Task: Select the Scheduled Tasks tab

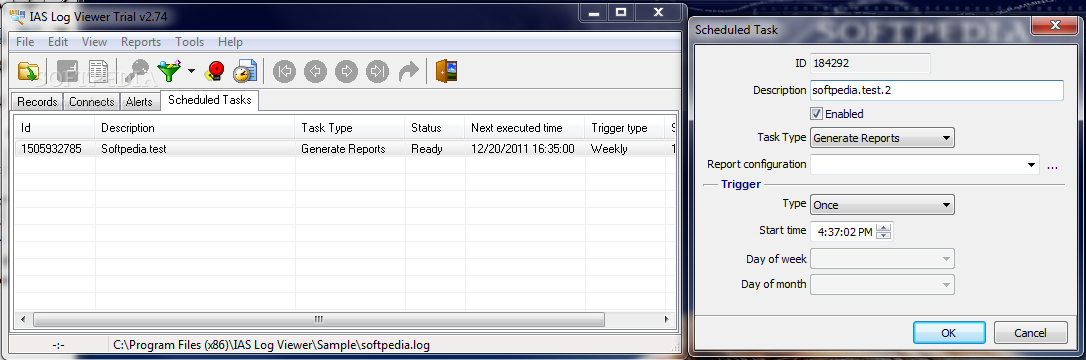Action: pos(209,100)
